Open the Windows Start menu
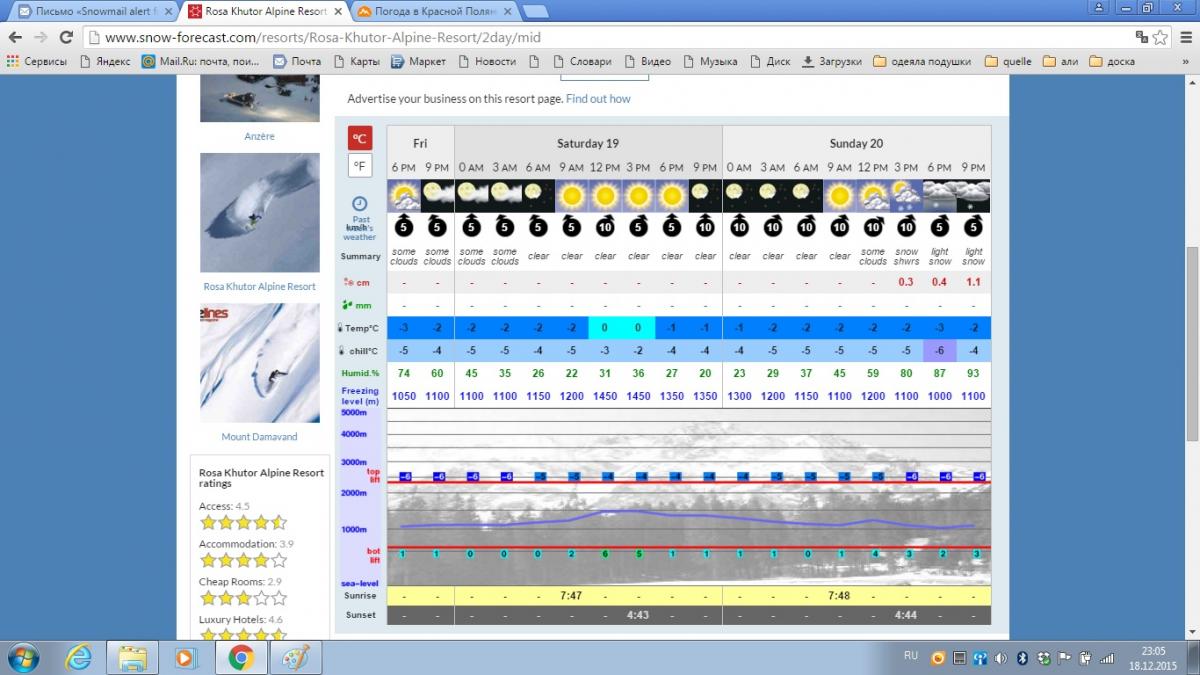Image resolution: width=1200 pixels, height=675 pixels. 22,657
